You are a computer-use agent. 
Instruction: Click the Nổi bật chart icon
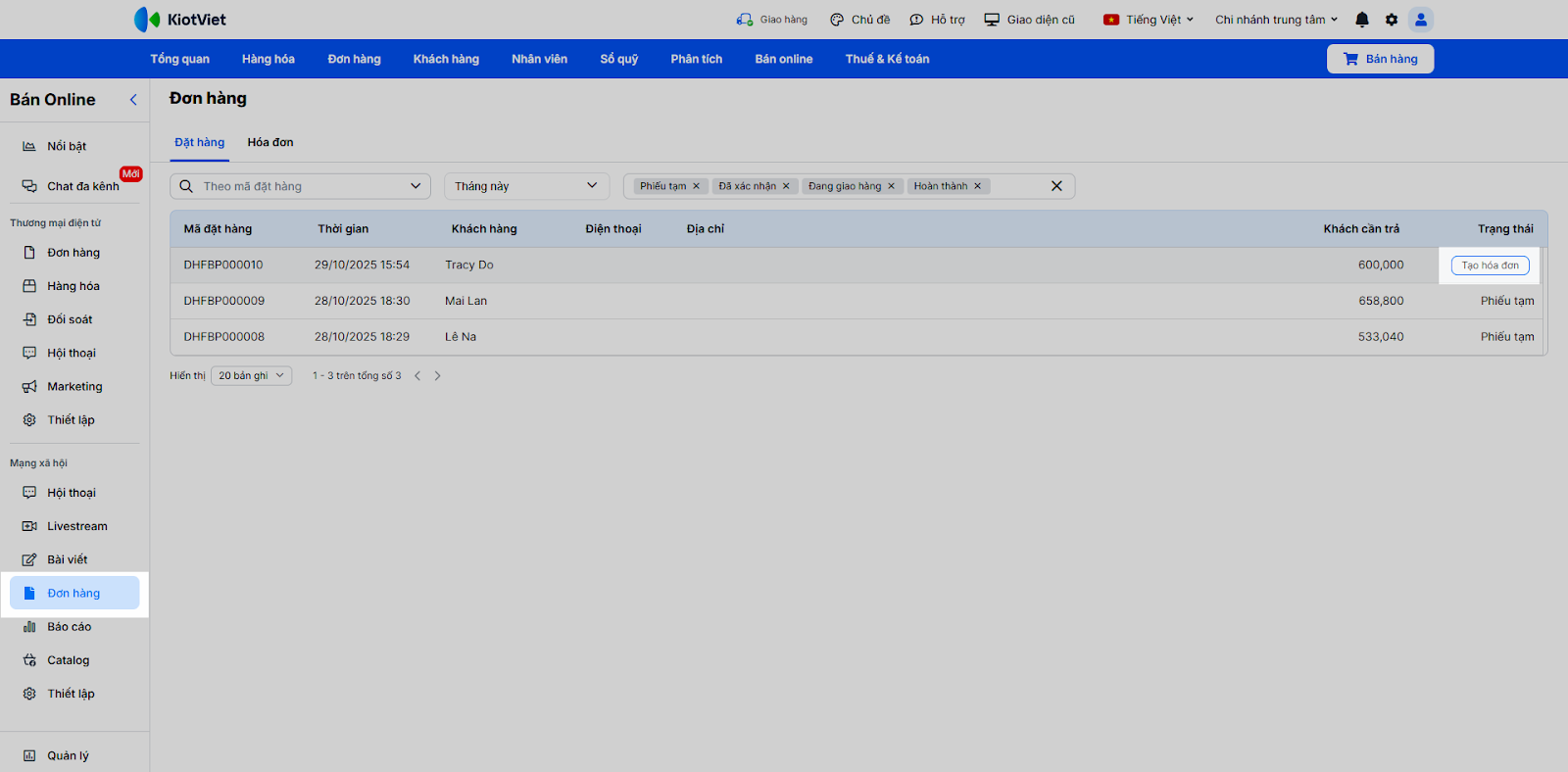(29, 147)
